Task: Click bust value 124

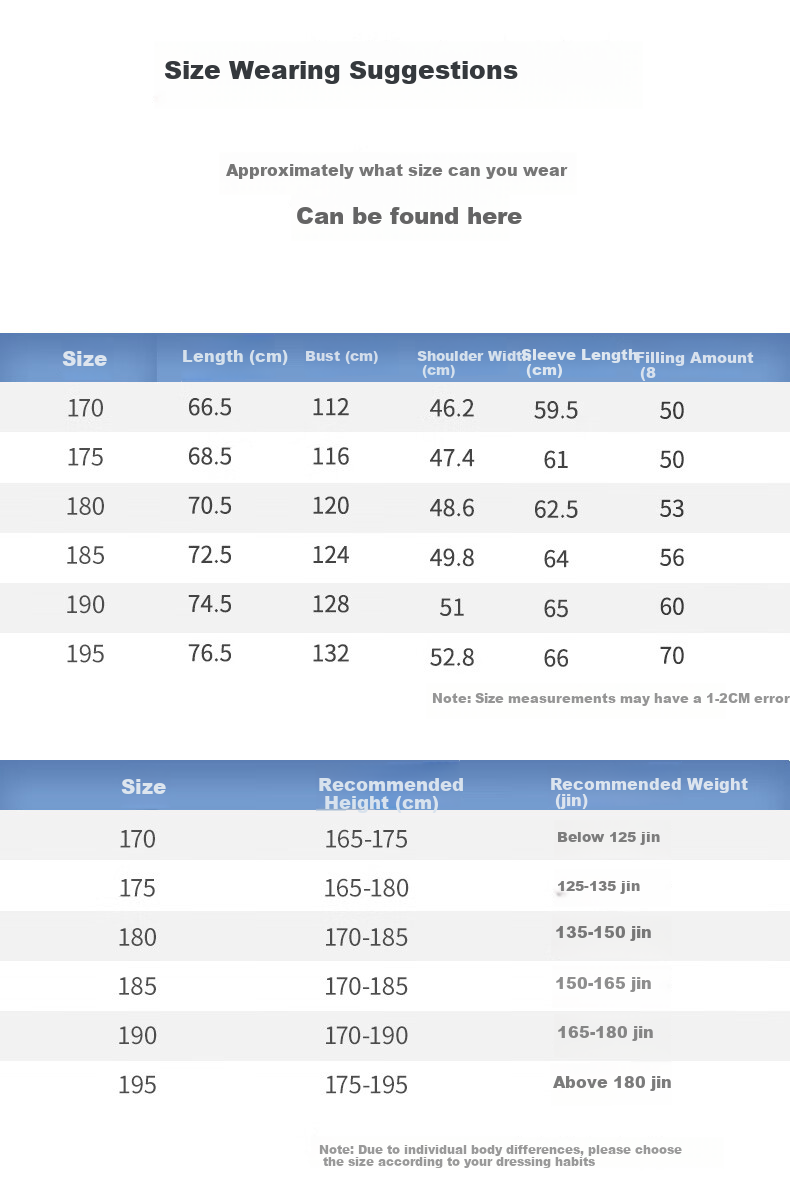Action: (x=331, y=555)
